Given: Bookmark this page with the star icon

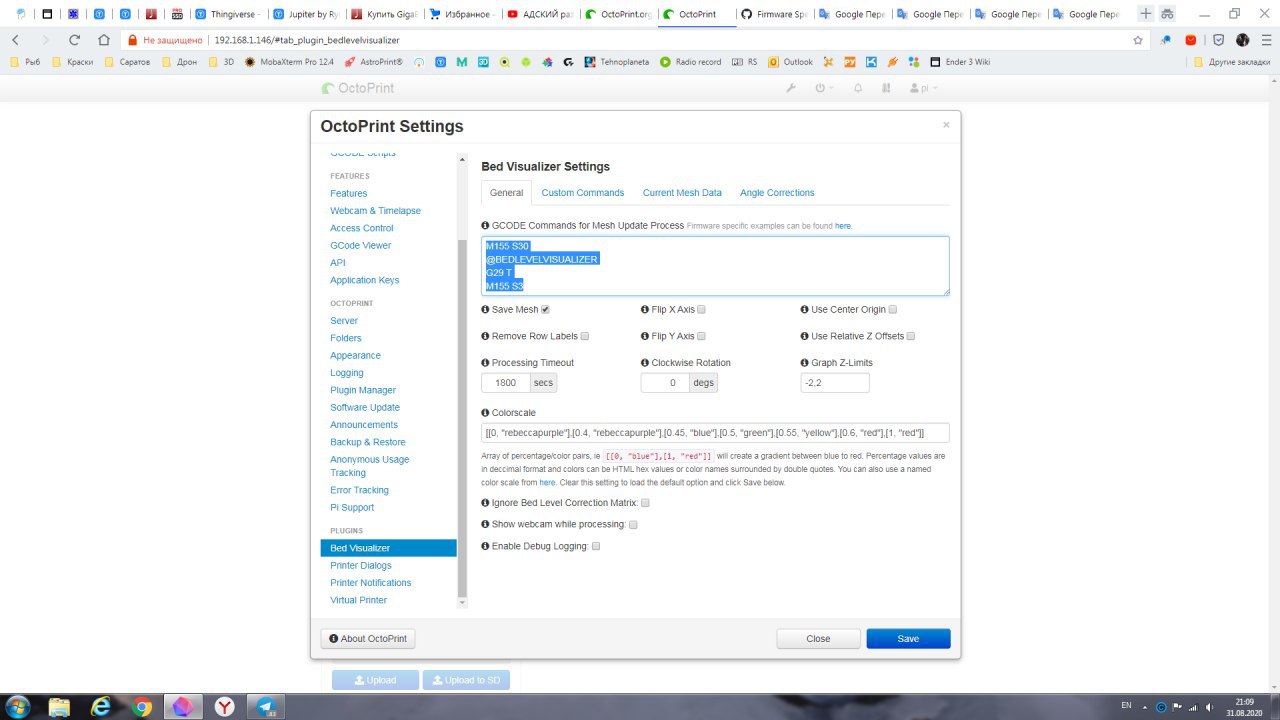Looking at the screenshot, I should pyautogui.click(x=1138, y=40).
